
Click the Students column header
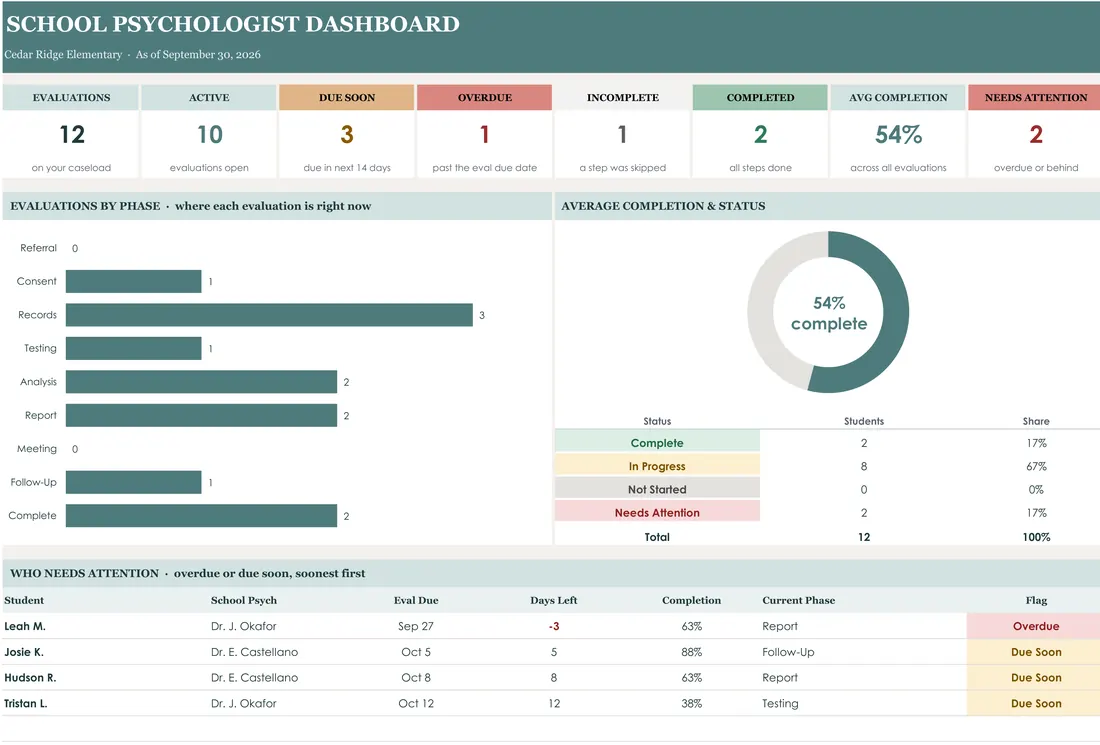pyautogui.click(x=864, y=421)
